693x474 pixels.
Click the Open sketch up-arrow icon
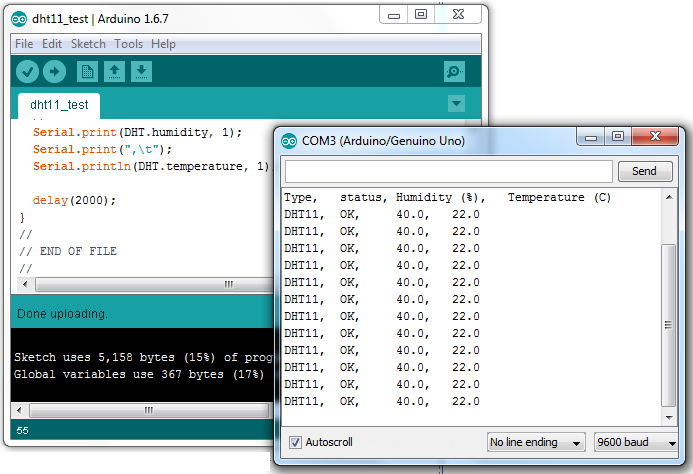114,72
